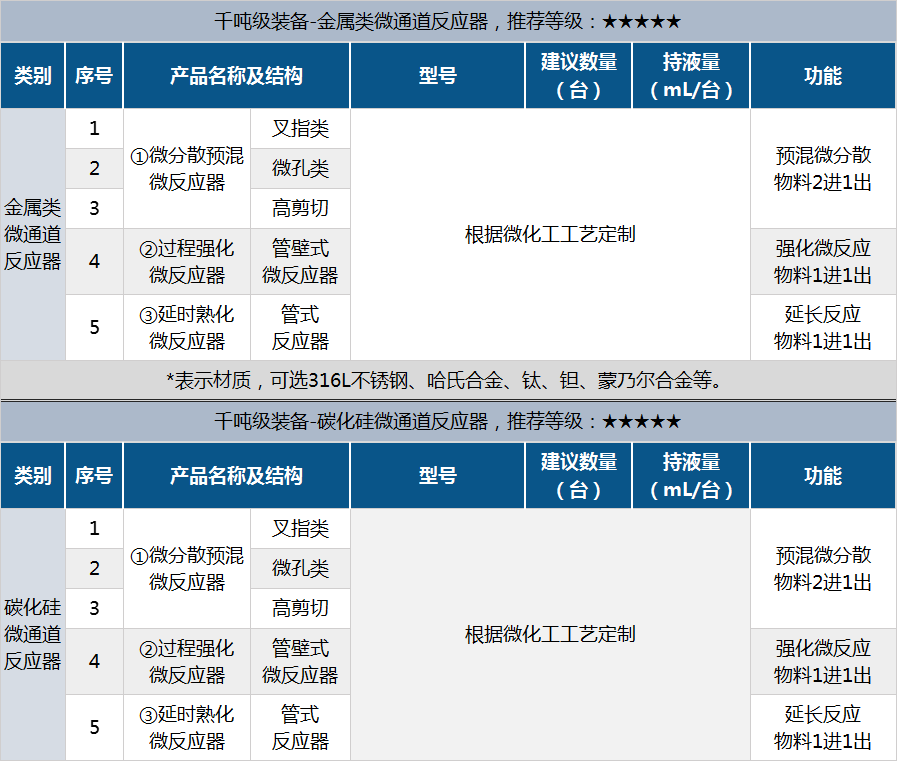Click ①微分散预混微反应器 in the metal table
897x762 pixels.
pyautogui.click(x=187, y=169)
